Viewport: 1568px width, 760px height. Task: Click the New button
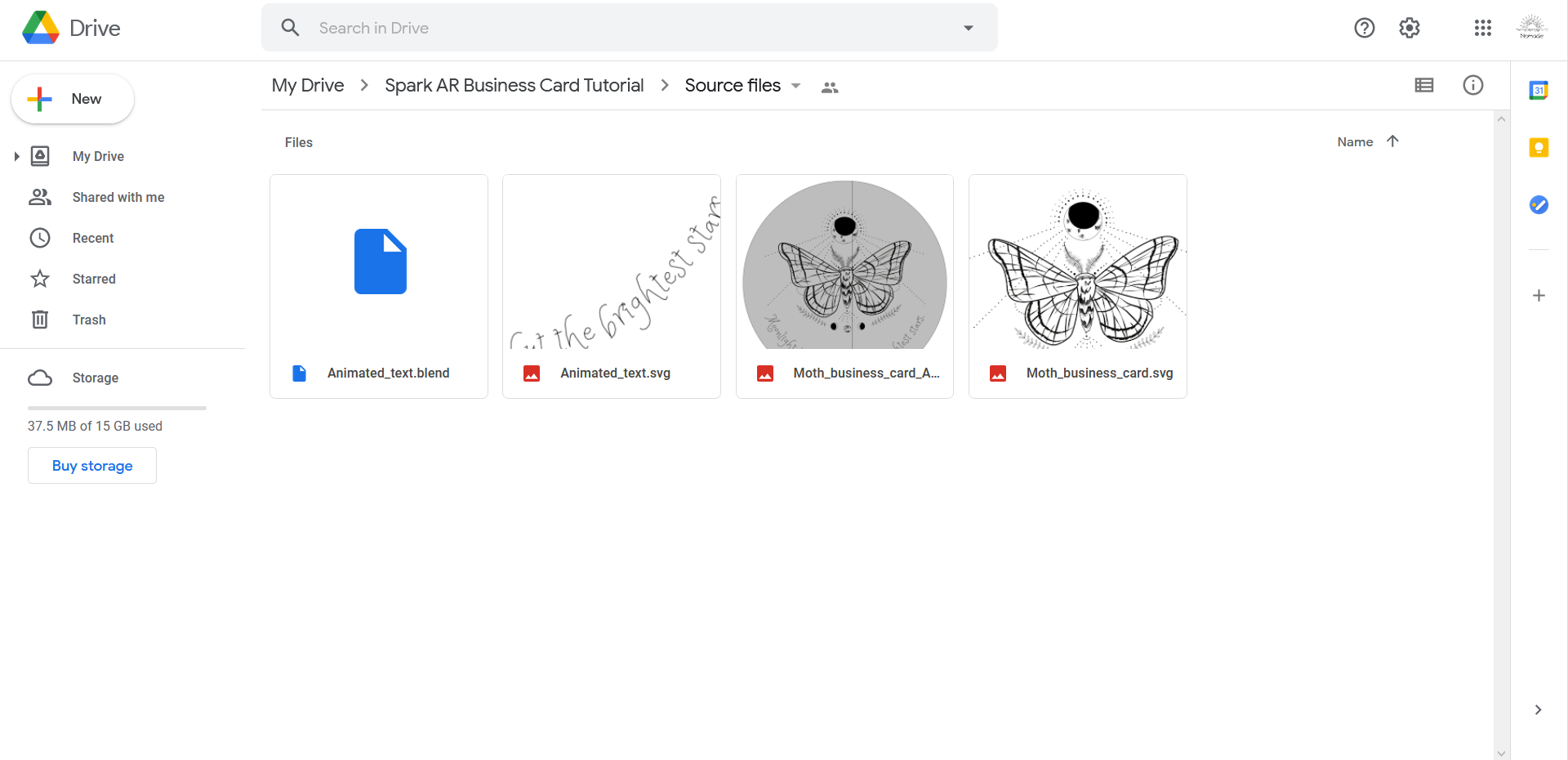(73, 99)
